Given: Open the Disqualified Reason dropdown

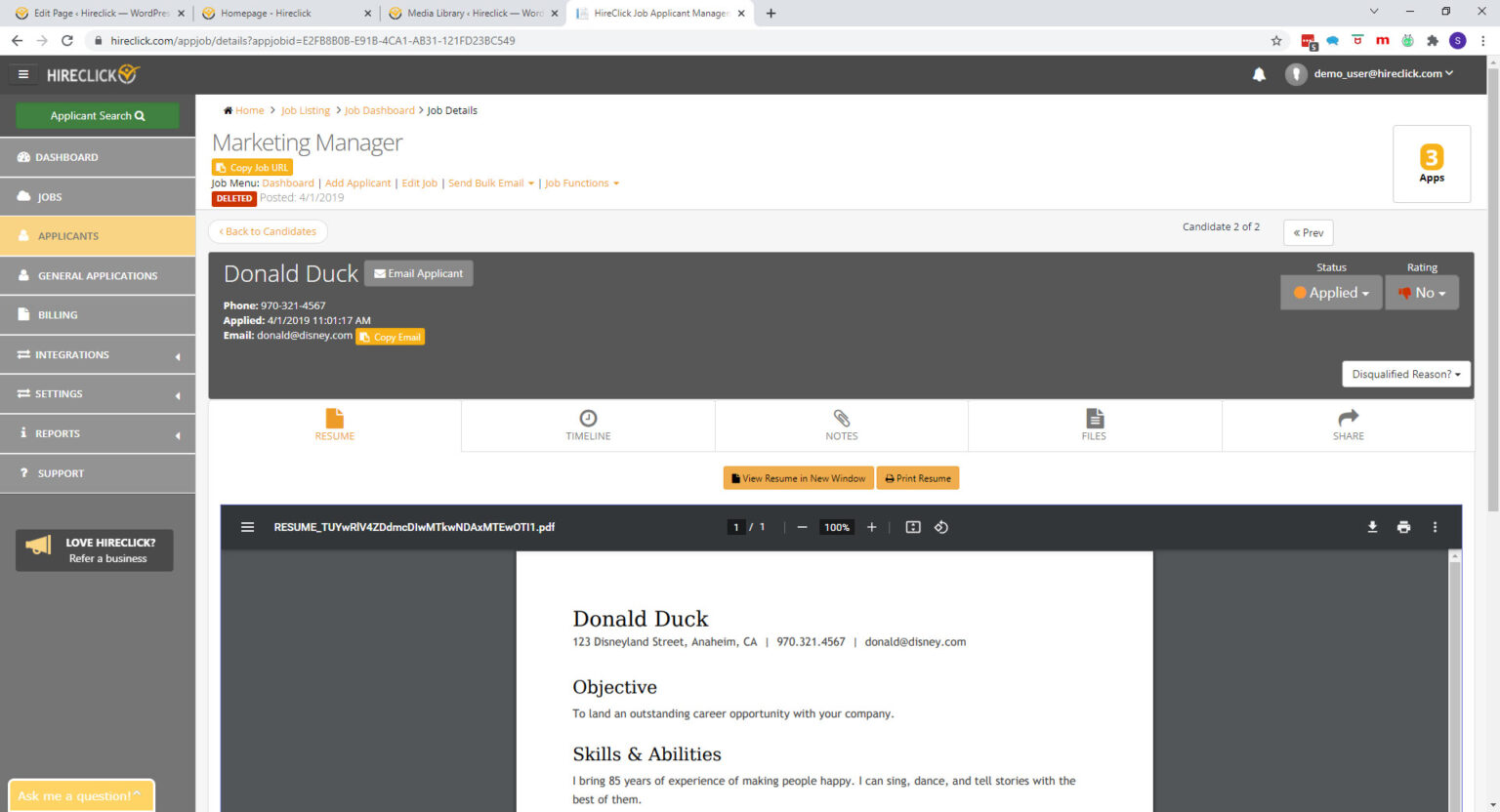Looking at the screenshot, I should tap(1405, 374).
